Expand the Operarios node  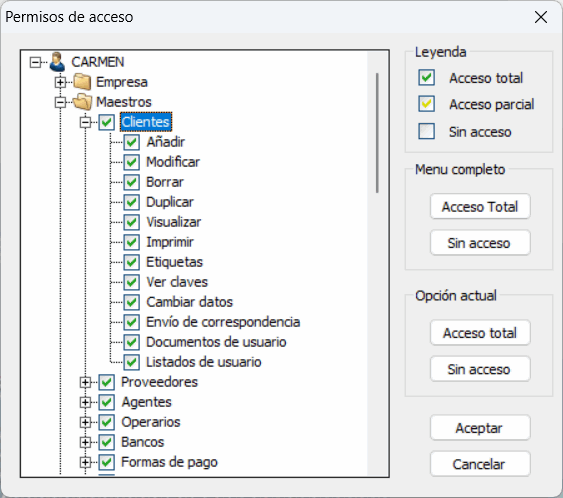point(85,422)
